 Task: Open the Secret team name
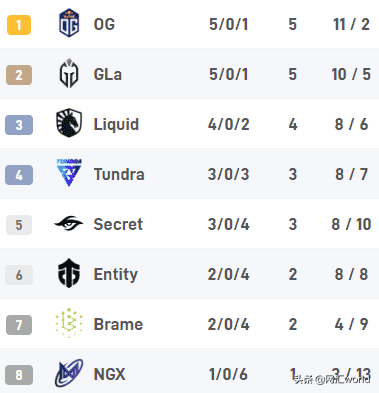(118, 224)
